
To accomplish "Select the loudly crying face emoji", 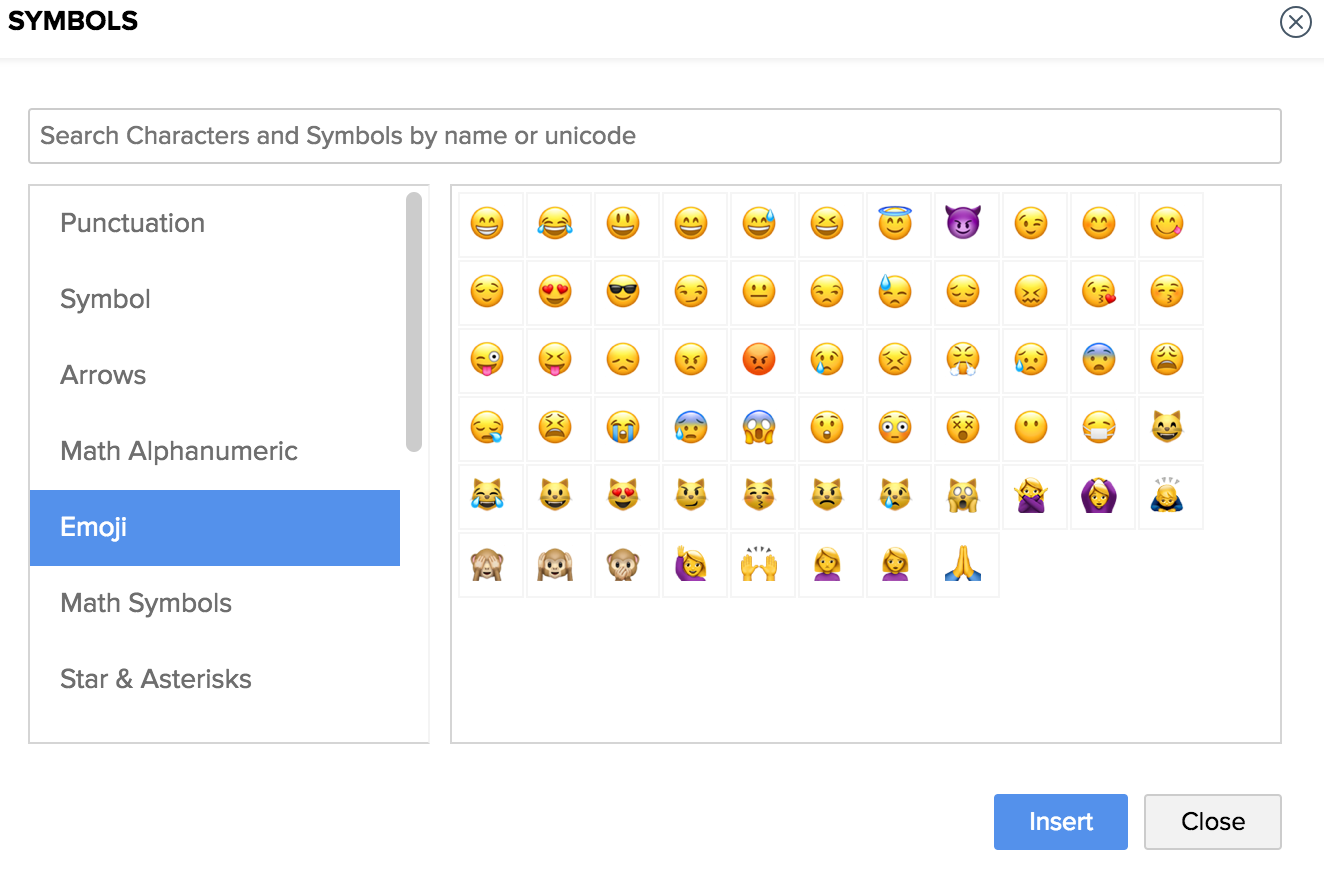I will [x=623, y=428].
